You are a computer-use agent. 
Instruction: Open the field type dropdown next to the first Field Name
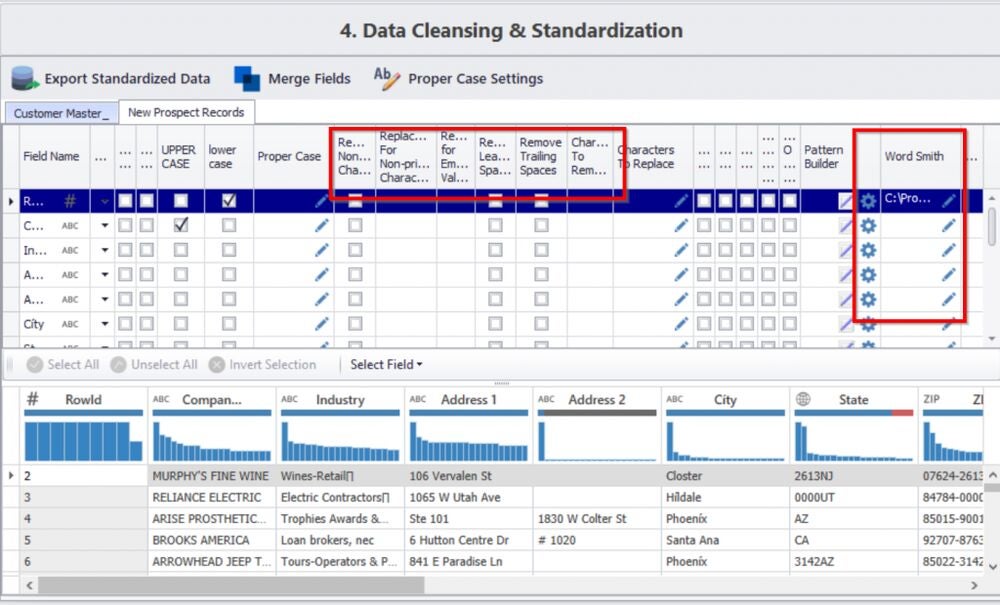104,200
